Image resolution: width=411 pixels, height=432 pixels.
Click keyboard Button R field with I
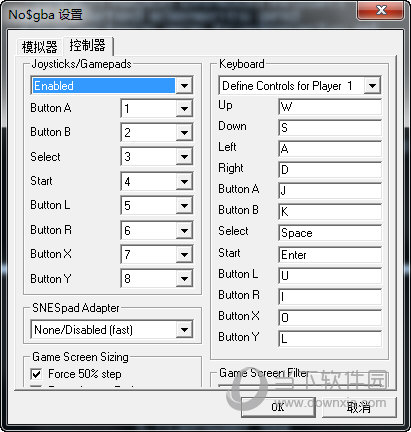(330, 297)
